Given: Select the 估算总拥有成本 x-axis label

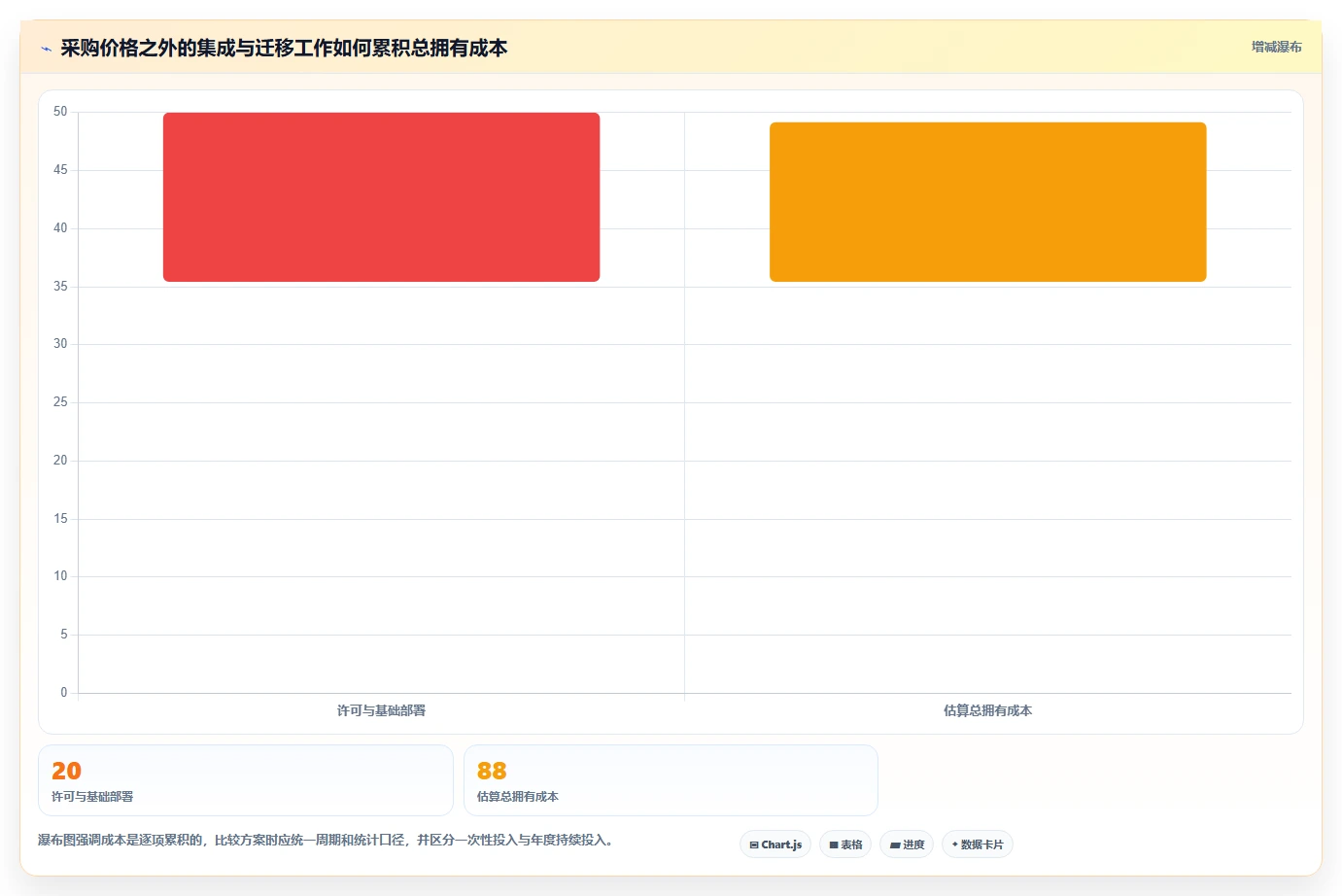Looking at the screenshot, I should 987,710.
